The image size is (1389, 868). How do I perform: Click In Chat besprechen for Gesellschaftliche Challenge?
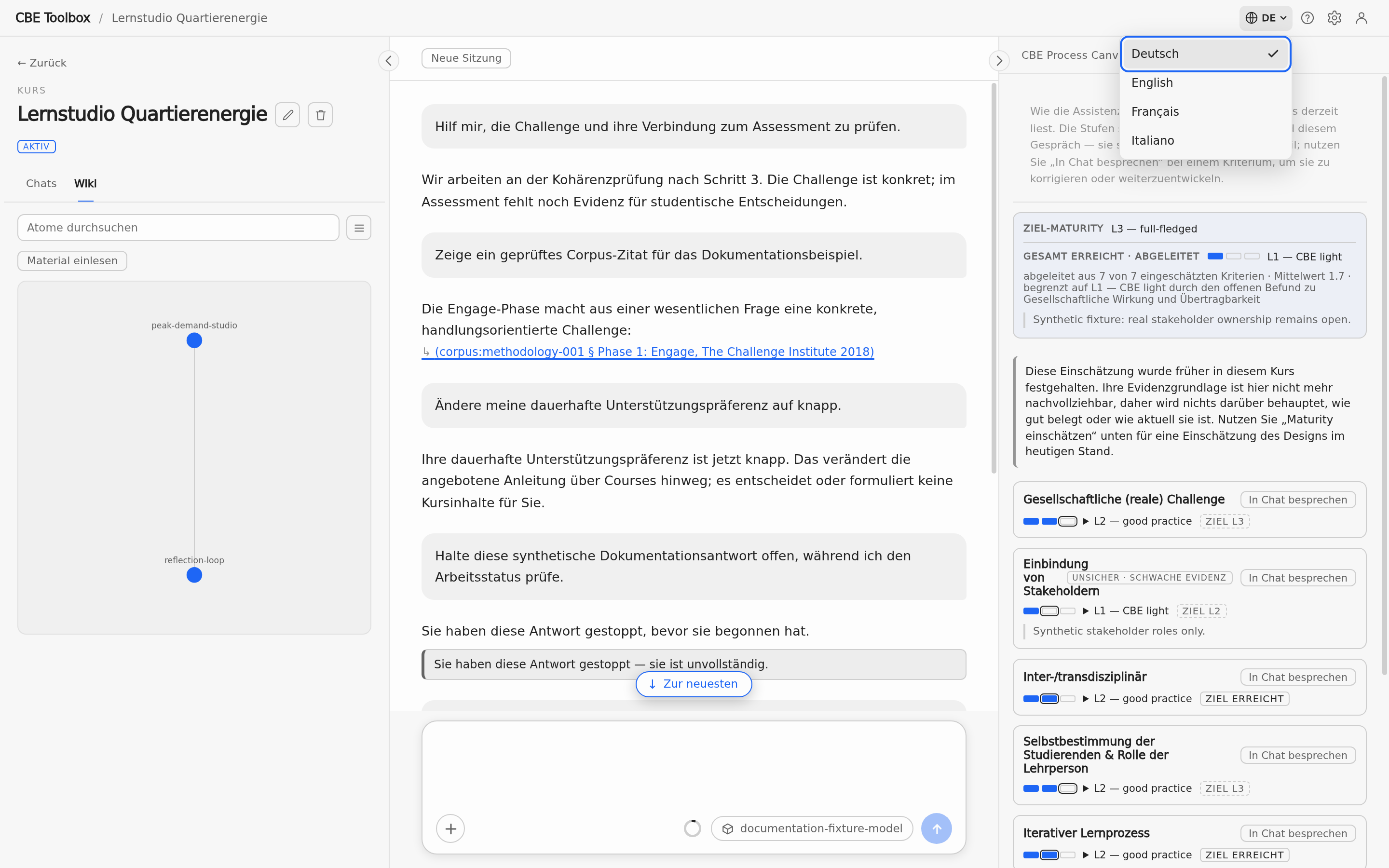click(1298, 500)
